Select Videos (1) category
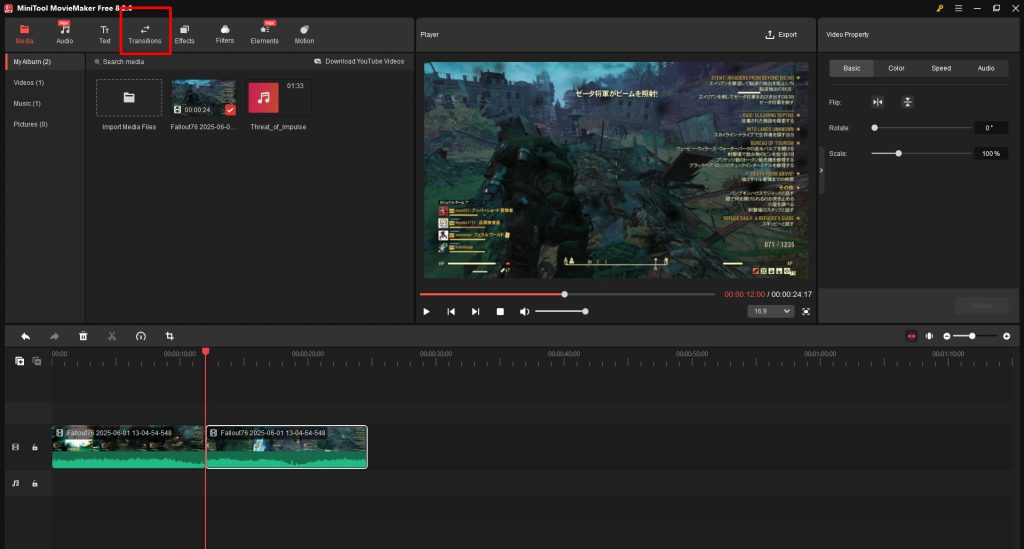The width and height of the screenshot is (1024, 549). point(29,83)
